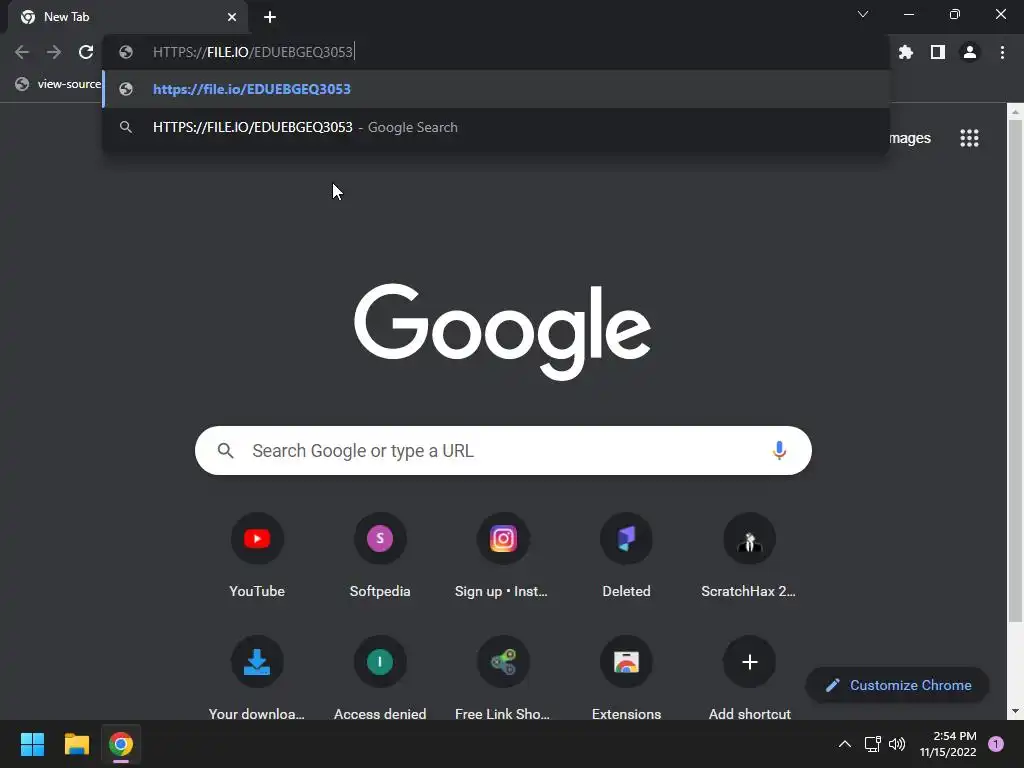
Task: Show hidden tray icons chevron
Action: pos(844,744)
